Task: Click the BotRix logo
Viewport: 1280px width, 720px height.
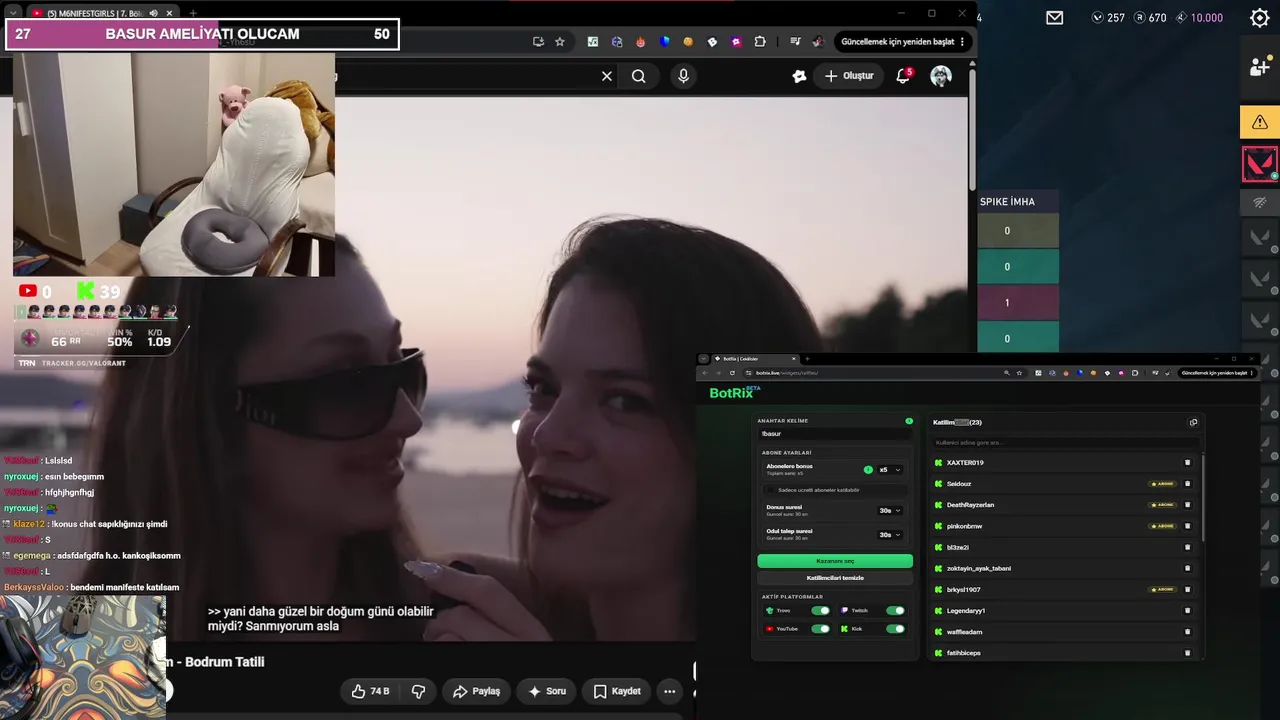Action: click(x=735, y=393)
